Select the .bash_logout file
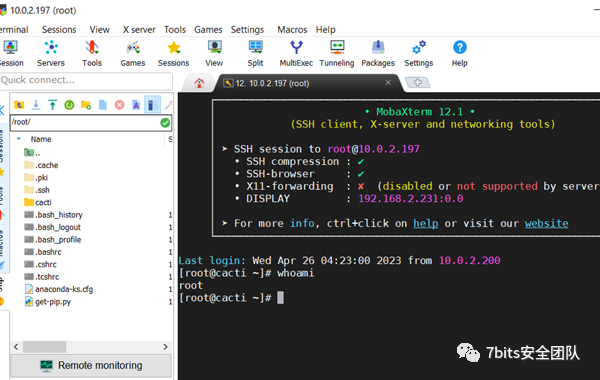Screen dimensions: 600x380 [x=52, y=227]
